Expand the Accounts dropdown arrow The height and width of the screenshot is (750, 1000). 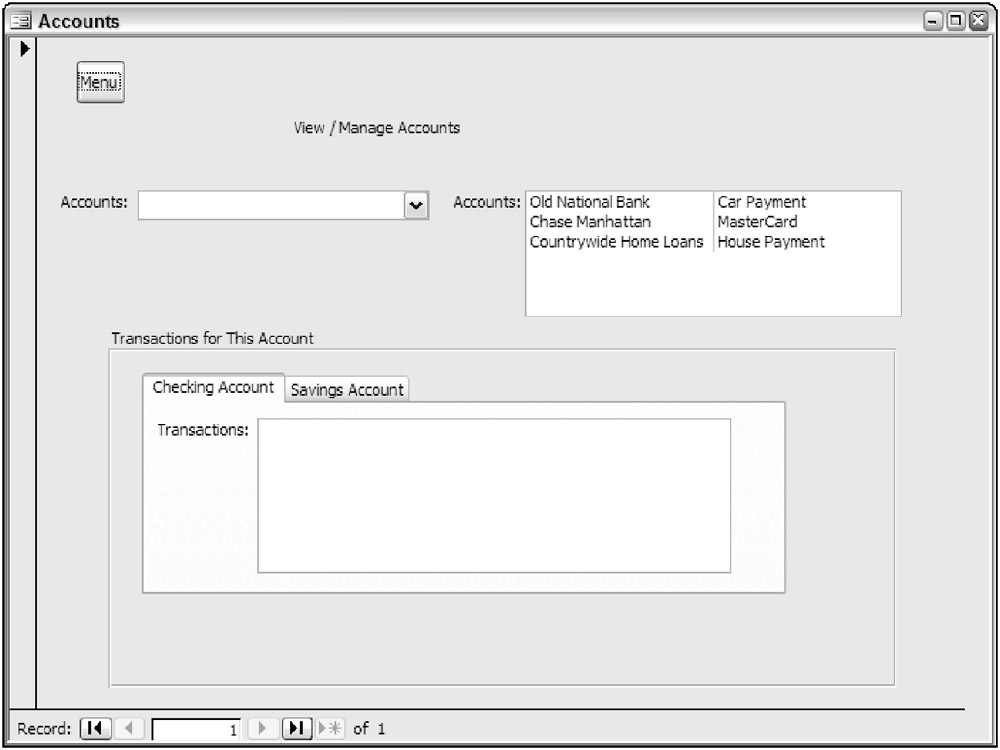(416, 205)
